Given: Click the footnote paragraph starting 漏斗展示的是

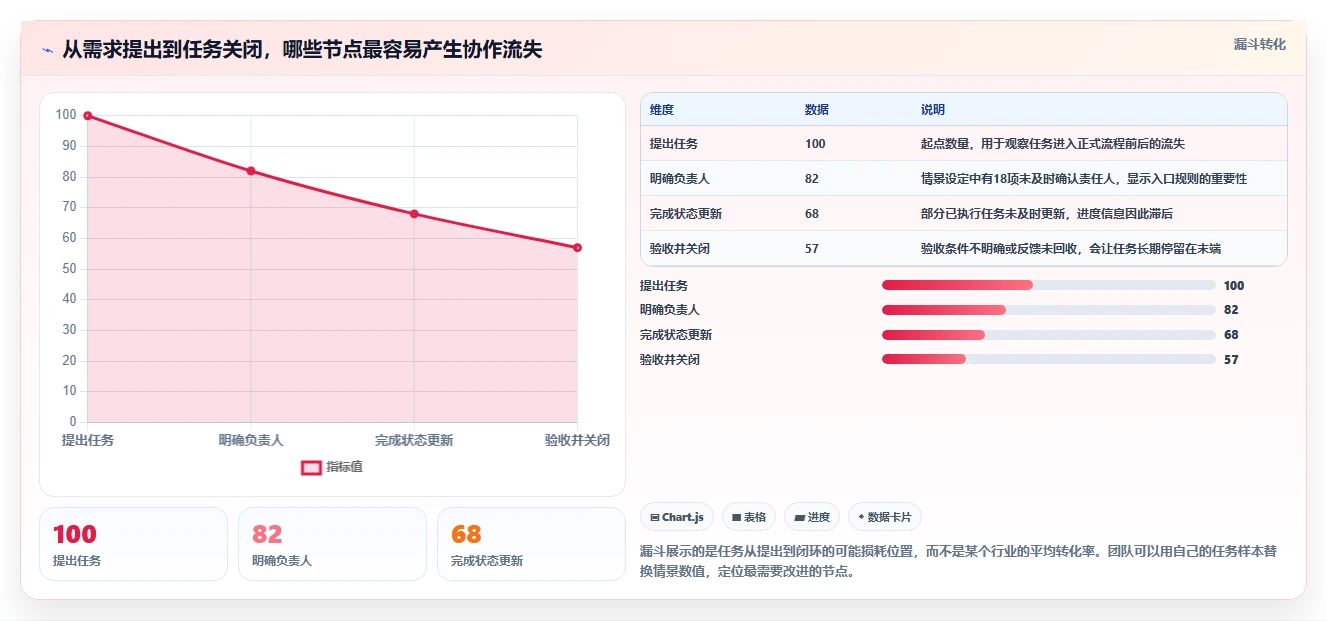Looking at the screenshot, I should point(958,562).
